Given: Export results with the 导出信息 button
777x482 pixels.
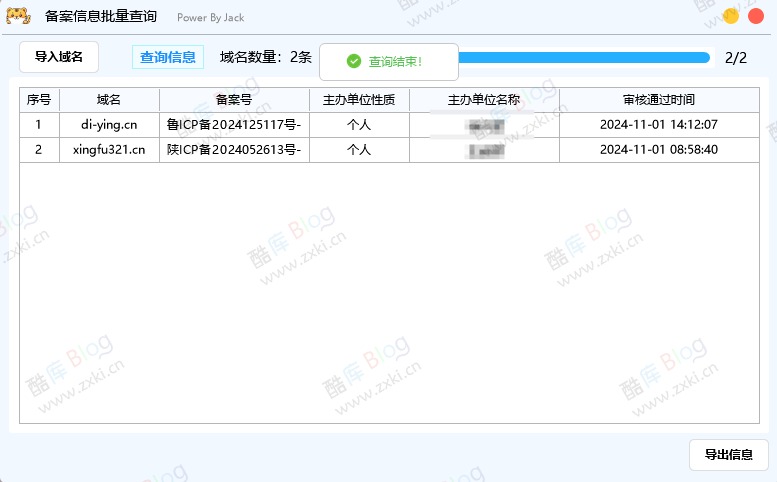Looking at the screenshot, I should 728,455.
